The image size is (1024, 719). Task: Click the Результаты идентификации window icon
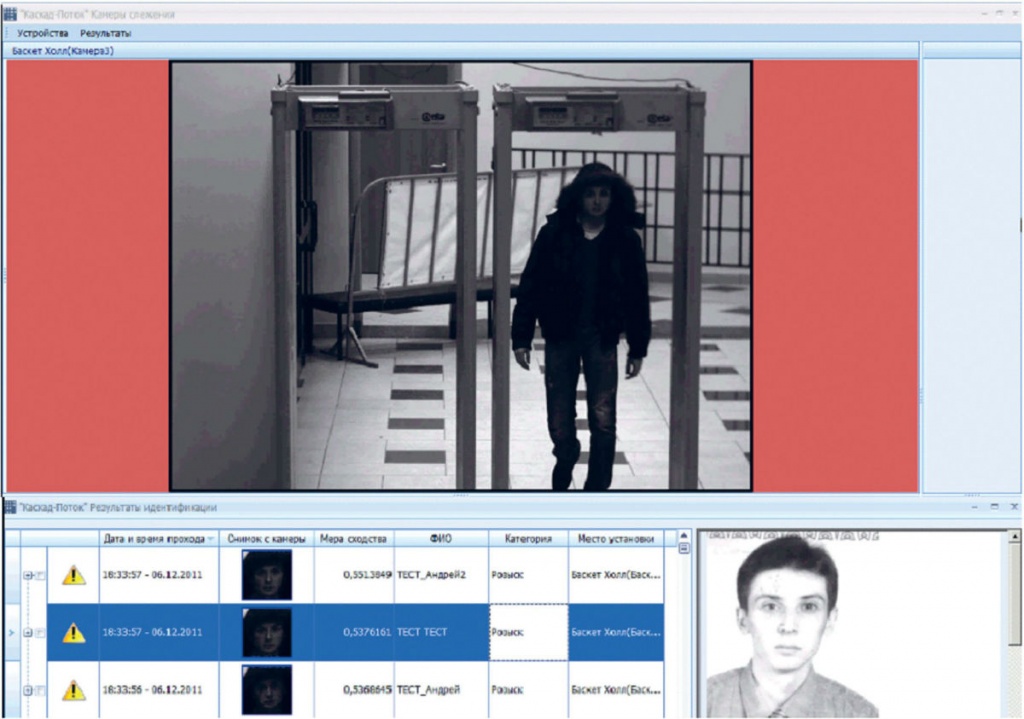(x=10, y=507)
